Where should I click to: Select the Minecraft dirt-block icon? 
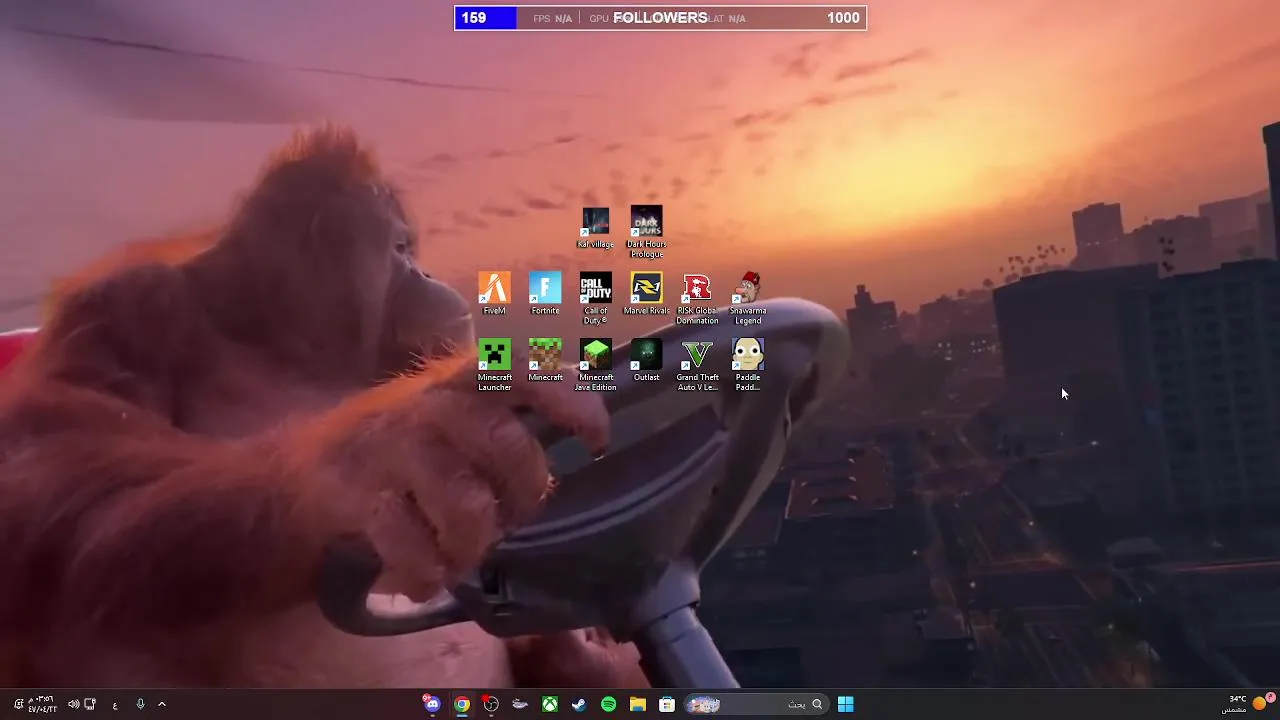pyautogui.click(x=545, y=361)
